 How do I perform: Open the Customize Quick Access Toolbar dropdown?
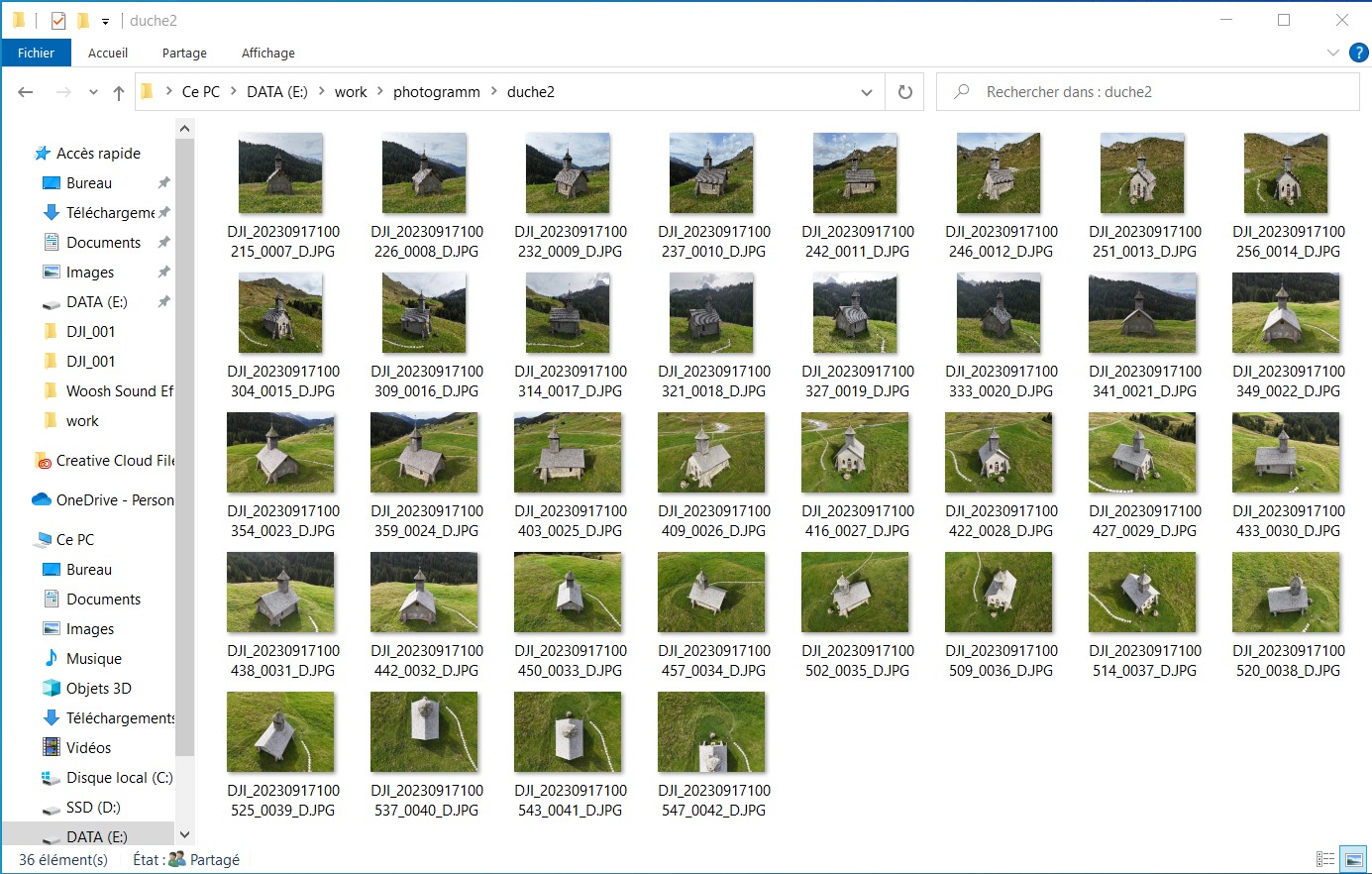pos(105,21)
